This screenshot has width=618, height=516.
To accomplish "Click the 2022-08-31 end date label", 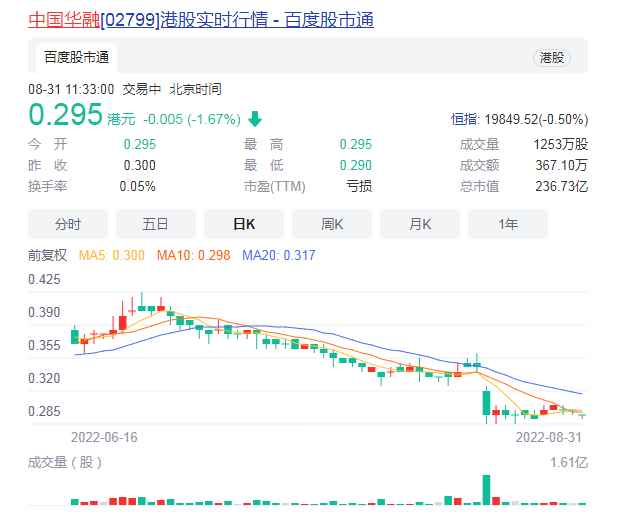I will pos(549,437).
